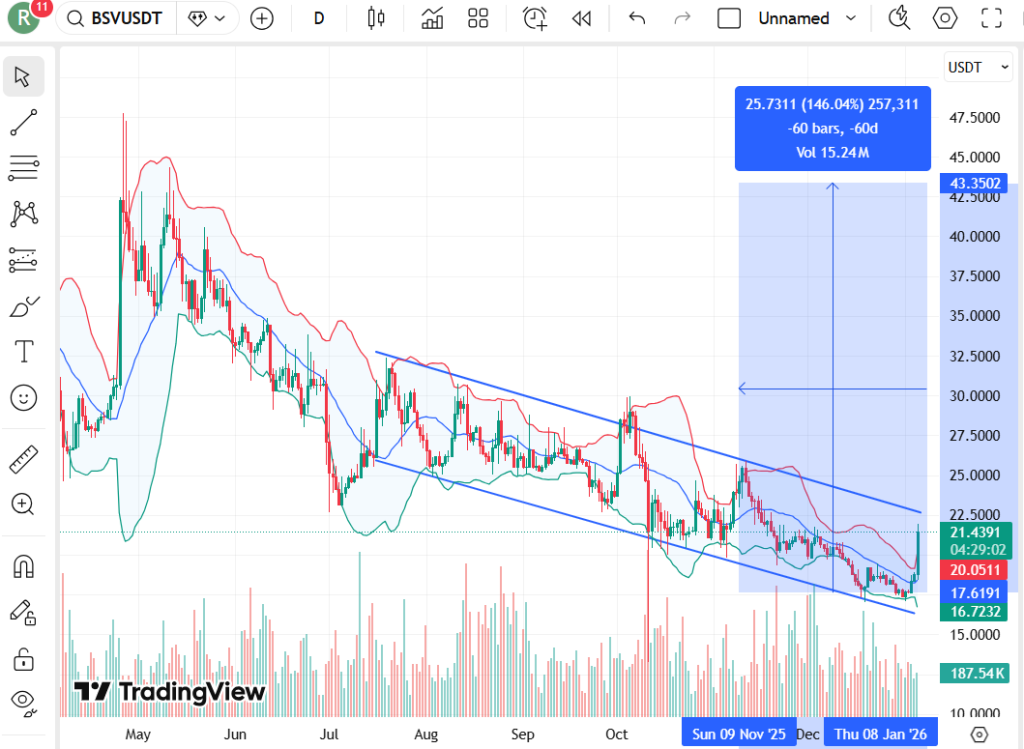Click the TradingView logo
This screenshot has height=749, width=1024.
(x=165, y=692)
